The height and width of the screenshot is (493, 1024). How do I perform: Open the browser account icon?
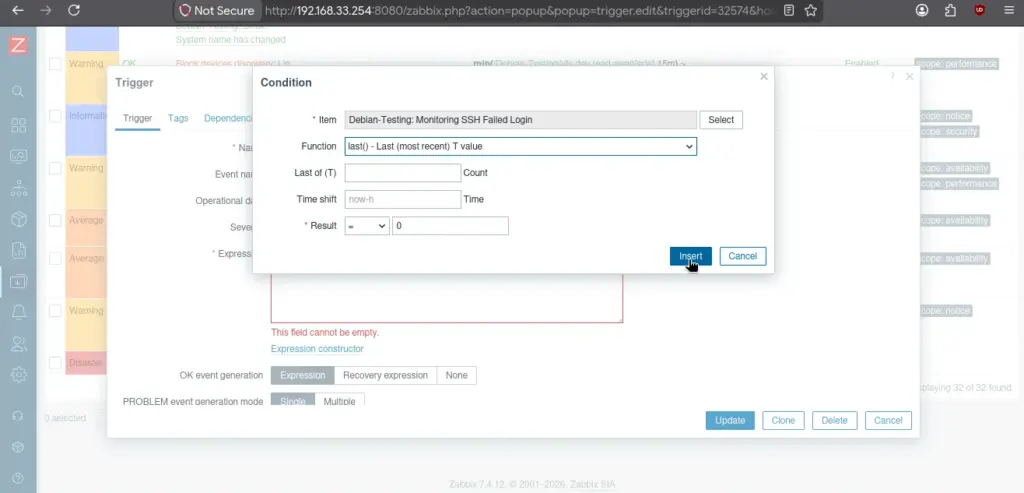pos(922,10)
